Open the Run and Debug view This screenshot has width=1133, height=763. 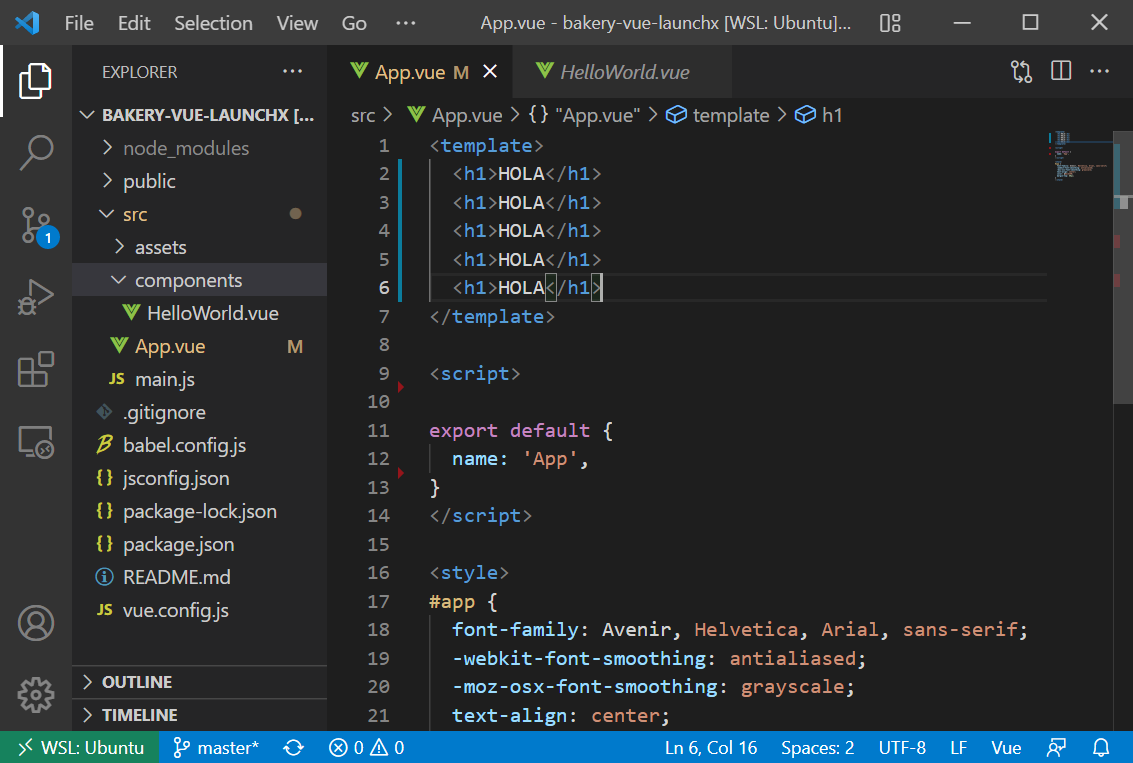(35, 297)
